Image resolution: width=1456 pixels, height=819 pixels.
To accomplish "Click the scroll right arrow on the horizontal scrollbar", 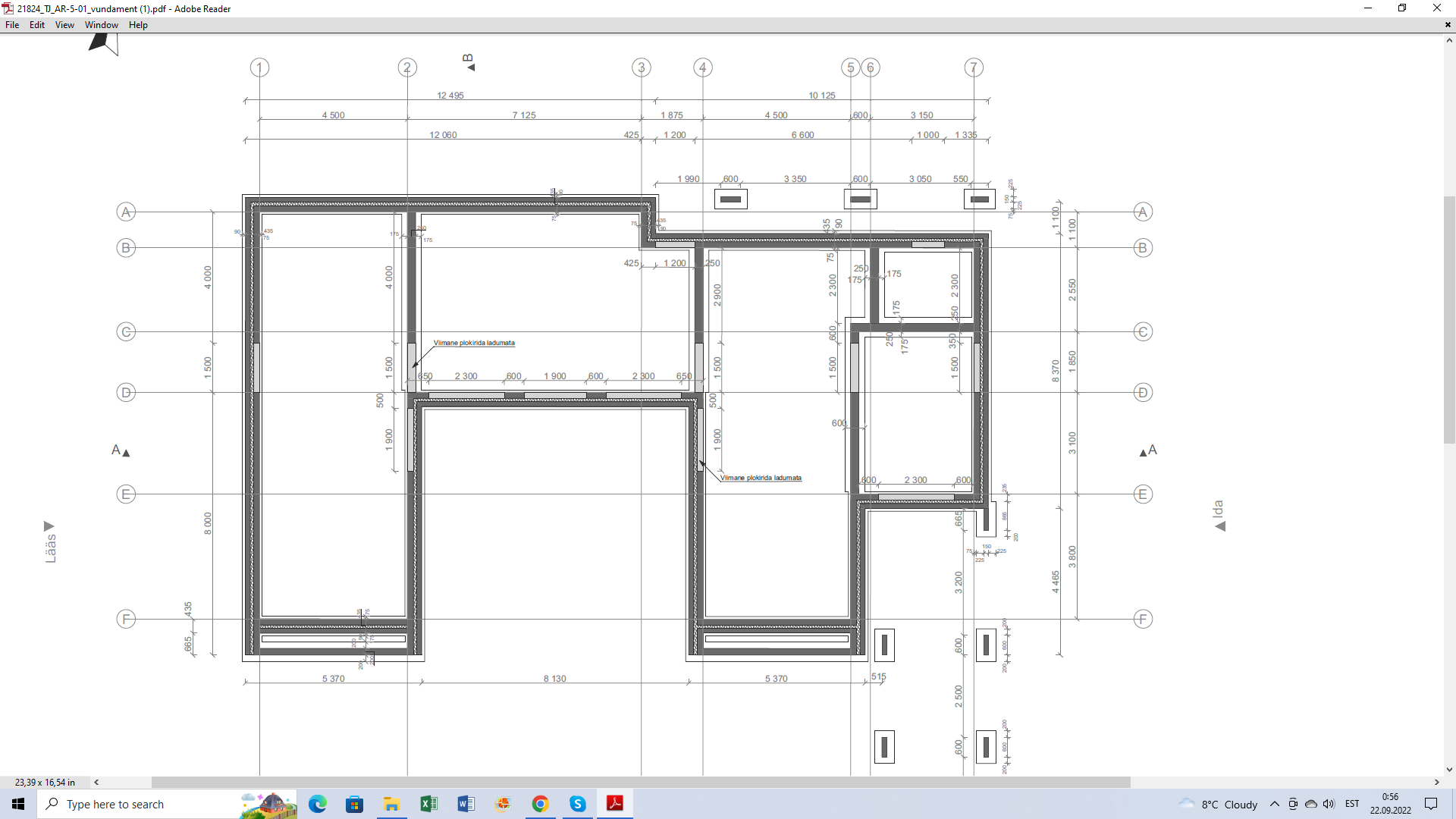I will click(x=1436, y=782).
